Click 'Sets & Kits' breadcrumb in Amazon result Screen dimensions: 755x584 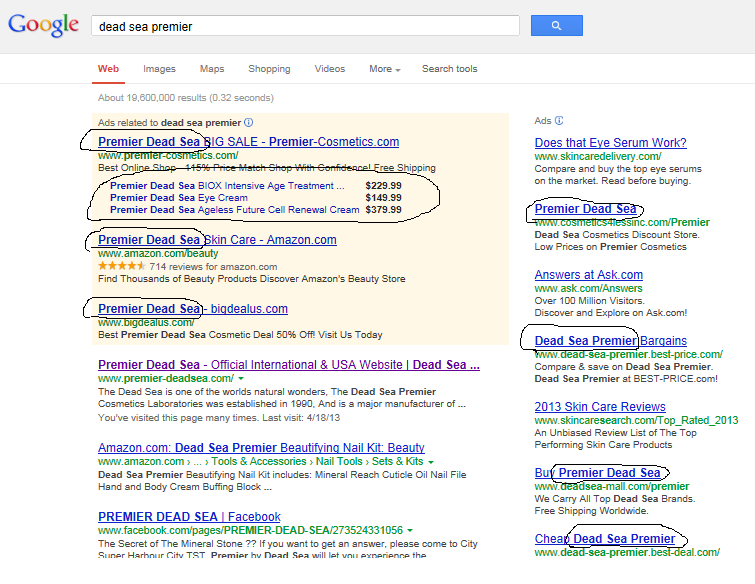coord(397,461)
